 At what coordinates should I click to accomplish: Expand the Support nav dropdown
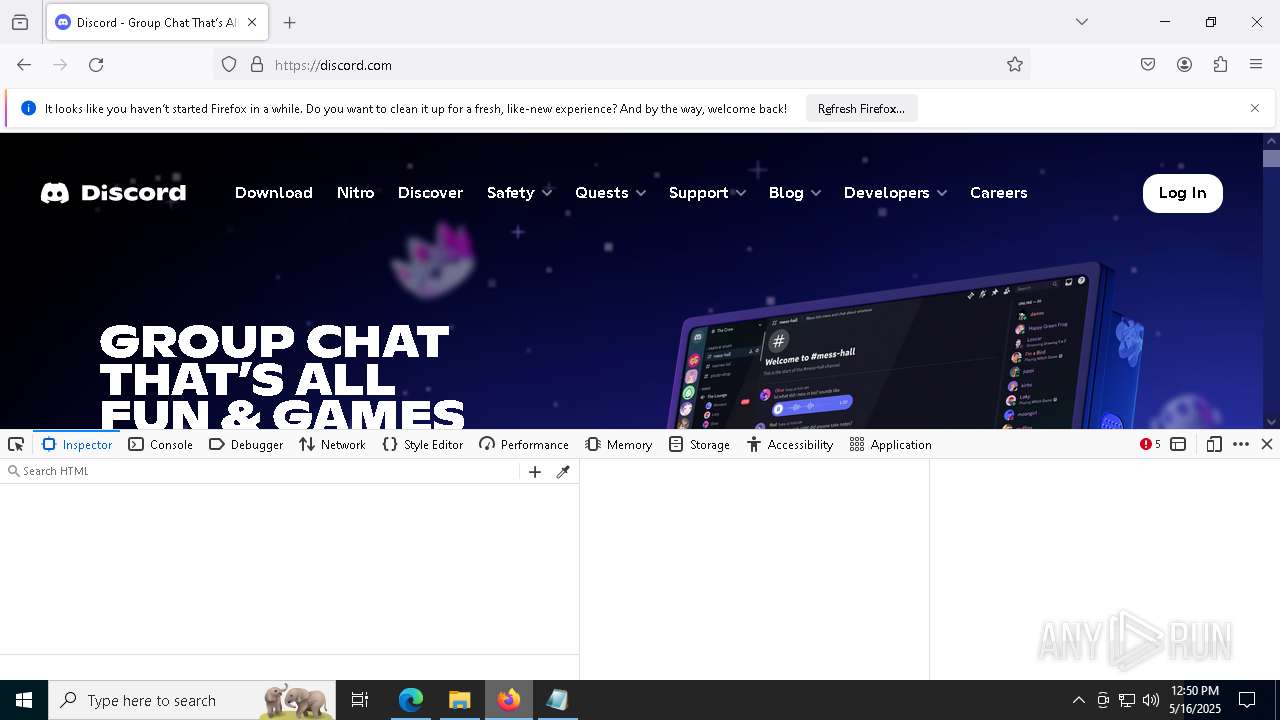pos(707,193)
